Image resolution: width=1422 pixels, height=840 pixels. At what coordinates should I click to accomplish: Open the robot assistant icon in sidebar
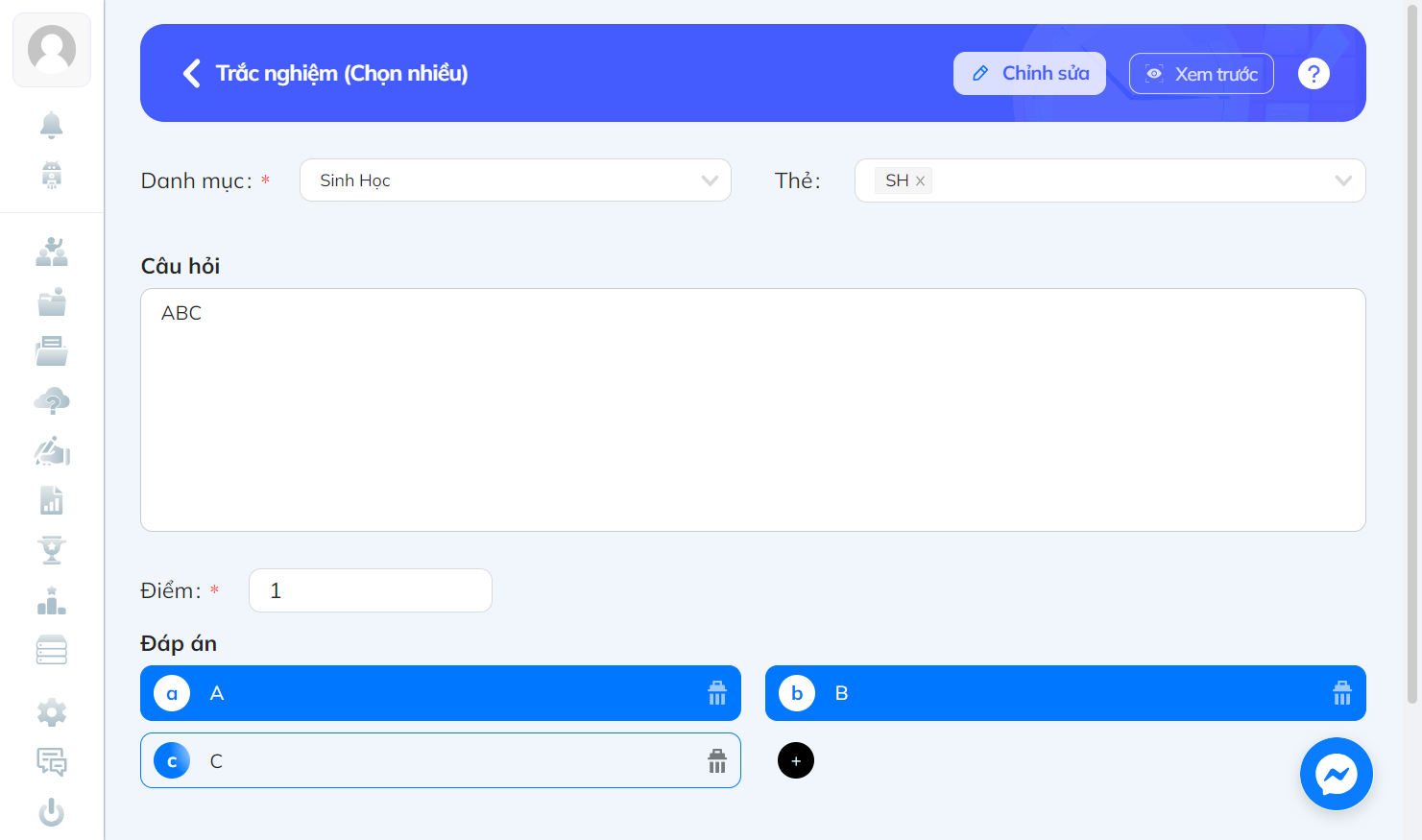[x=52, y=175]
